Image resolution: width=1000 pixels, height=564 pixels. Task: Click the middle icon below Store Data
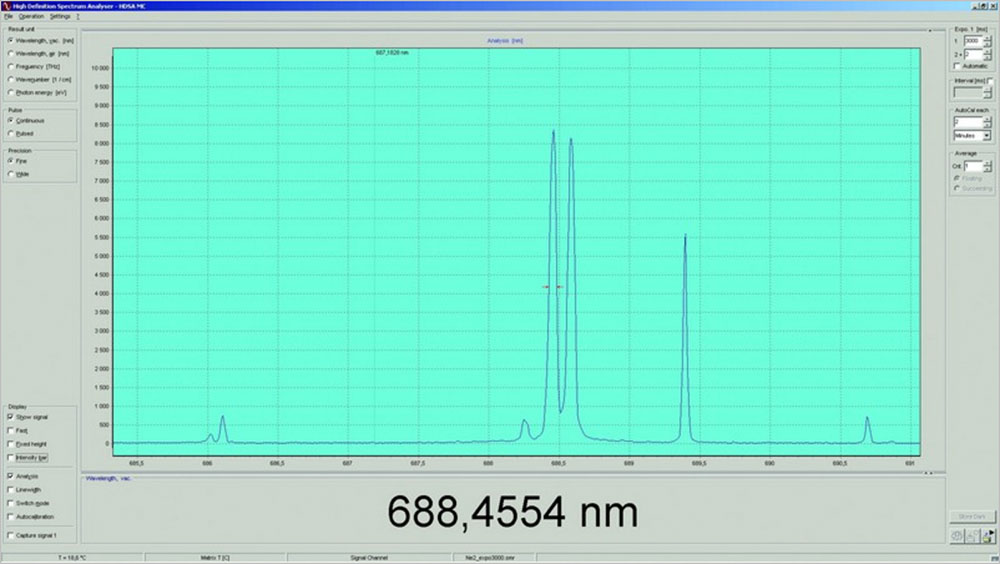click(970, 537)
